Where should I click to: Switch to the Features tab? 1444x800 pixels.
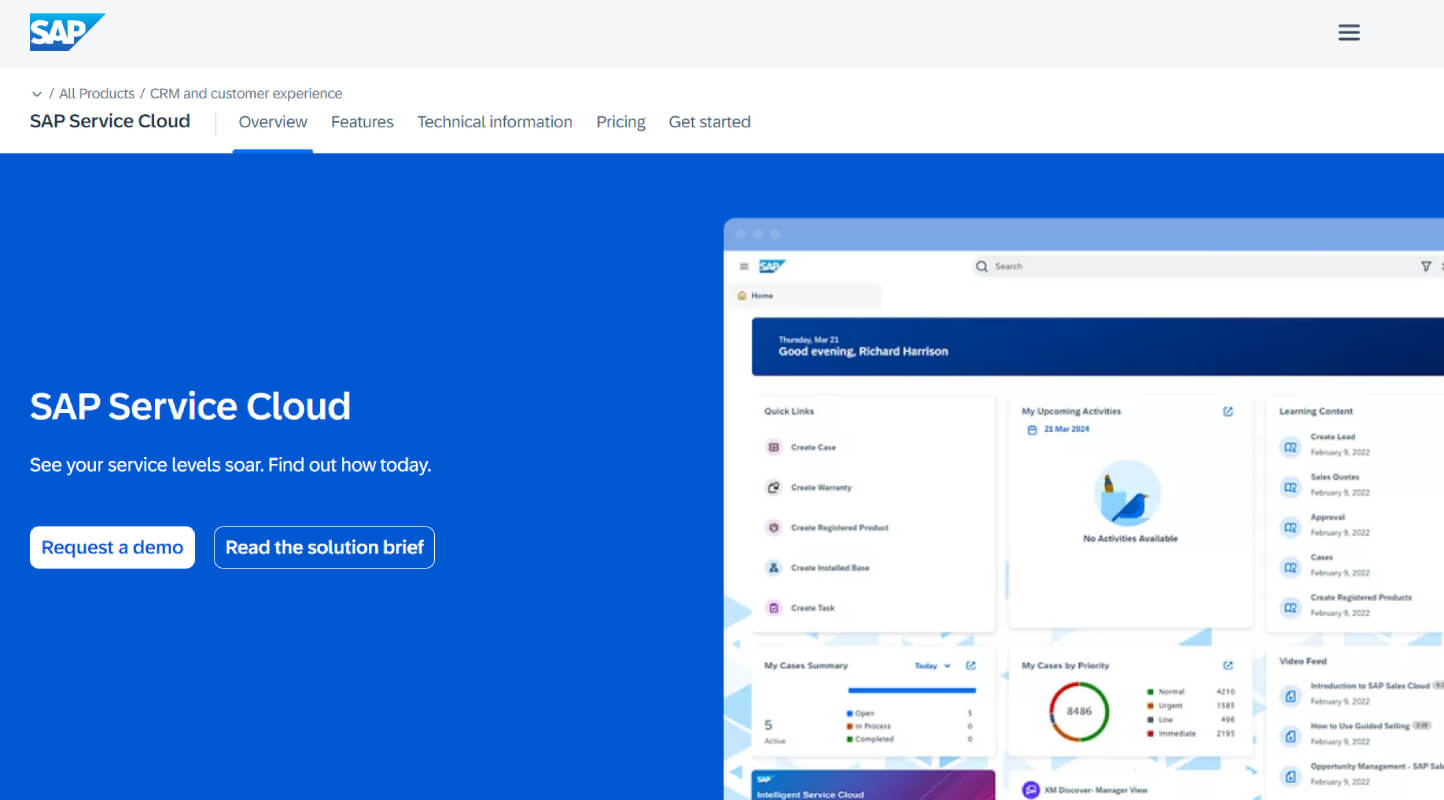pos(362,122)
